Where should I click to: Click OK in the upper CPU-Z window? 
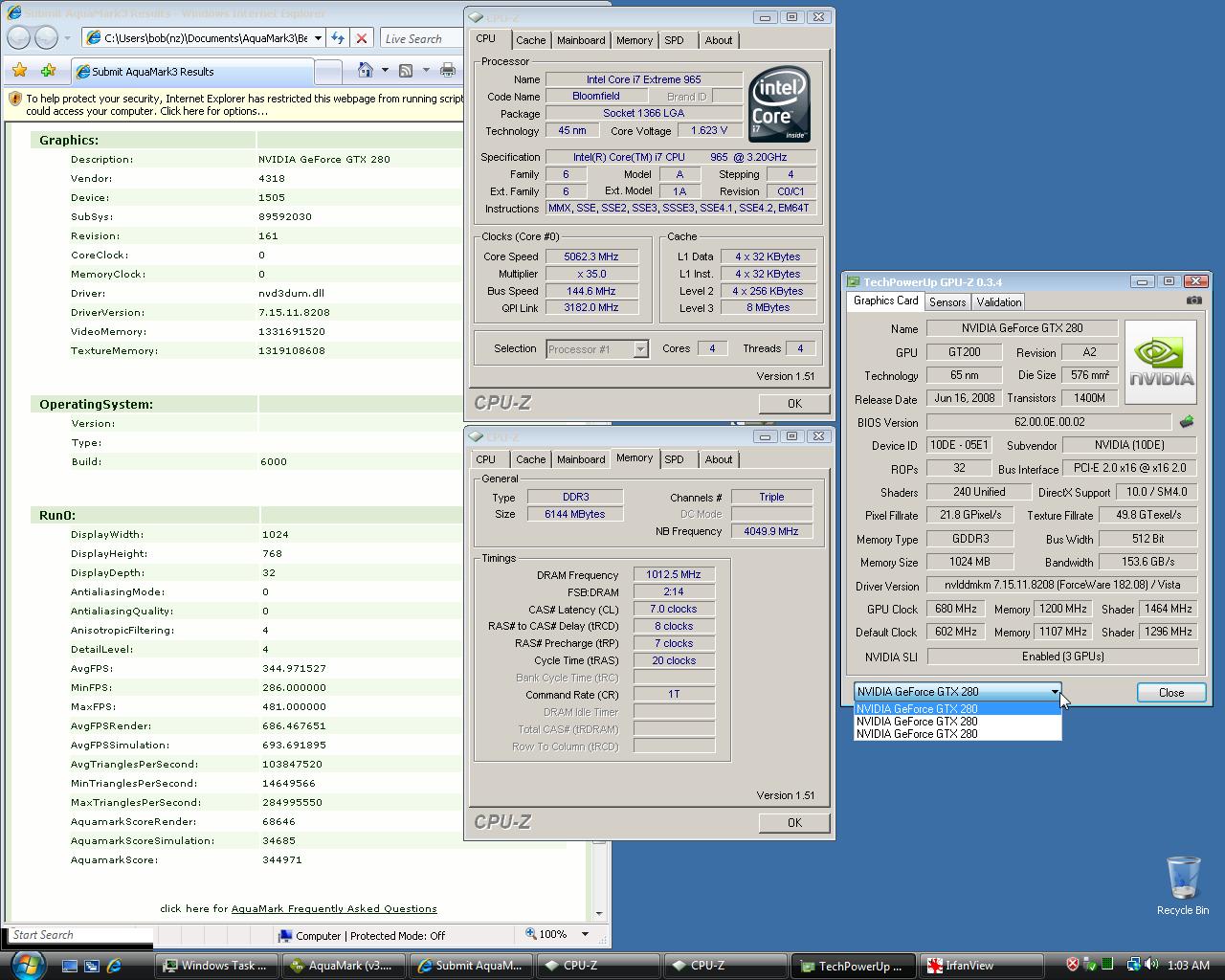click(794, 403)
